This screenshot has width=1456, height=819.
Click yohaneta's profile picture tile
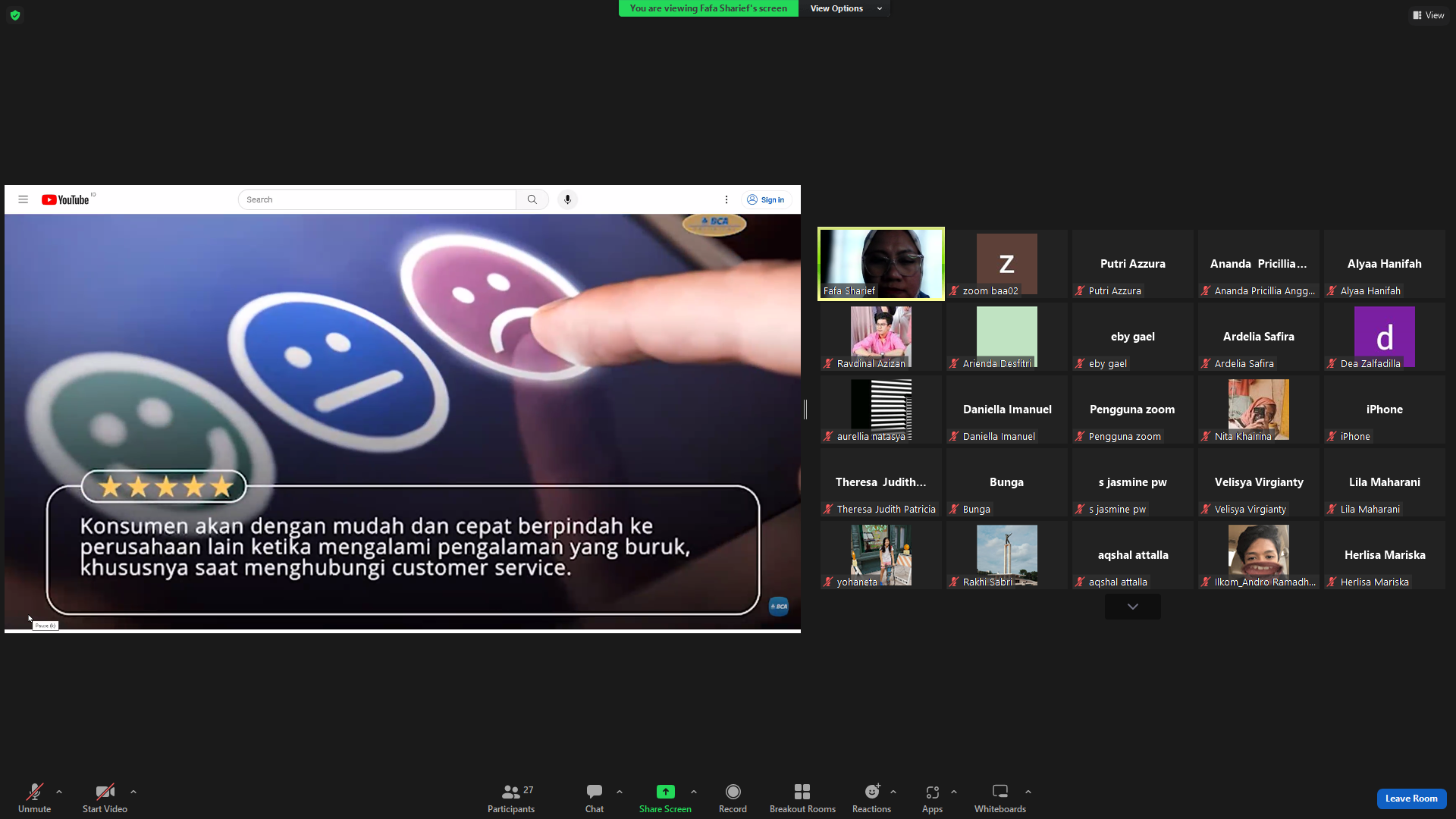(x=881, y=555)
